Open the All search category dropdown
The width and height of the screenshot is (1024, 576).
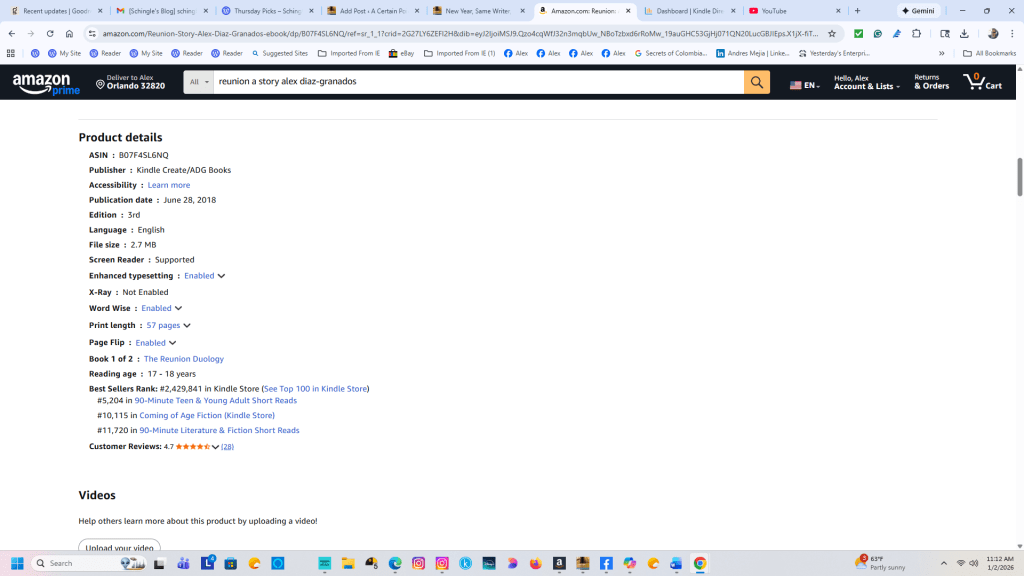198,82
